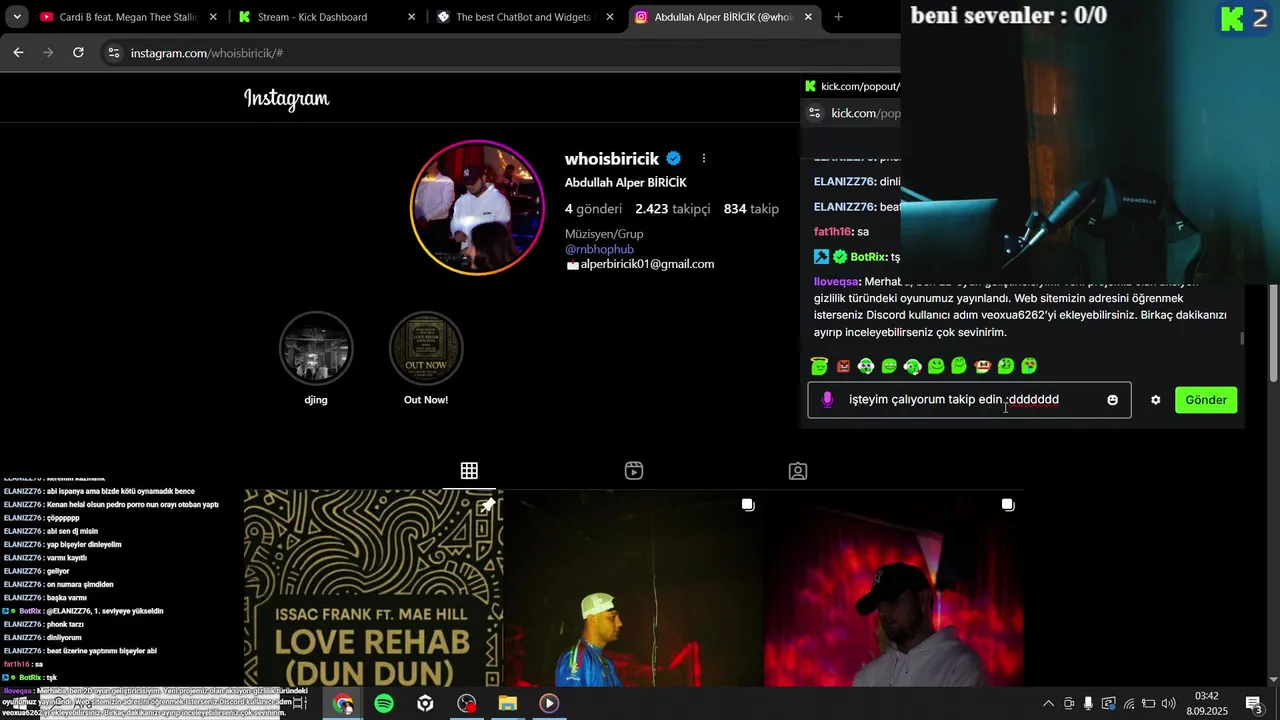Viewport: 1280px width, 720px height.
Task: Reload the Instagram page
Action: [78, 53]
